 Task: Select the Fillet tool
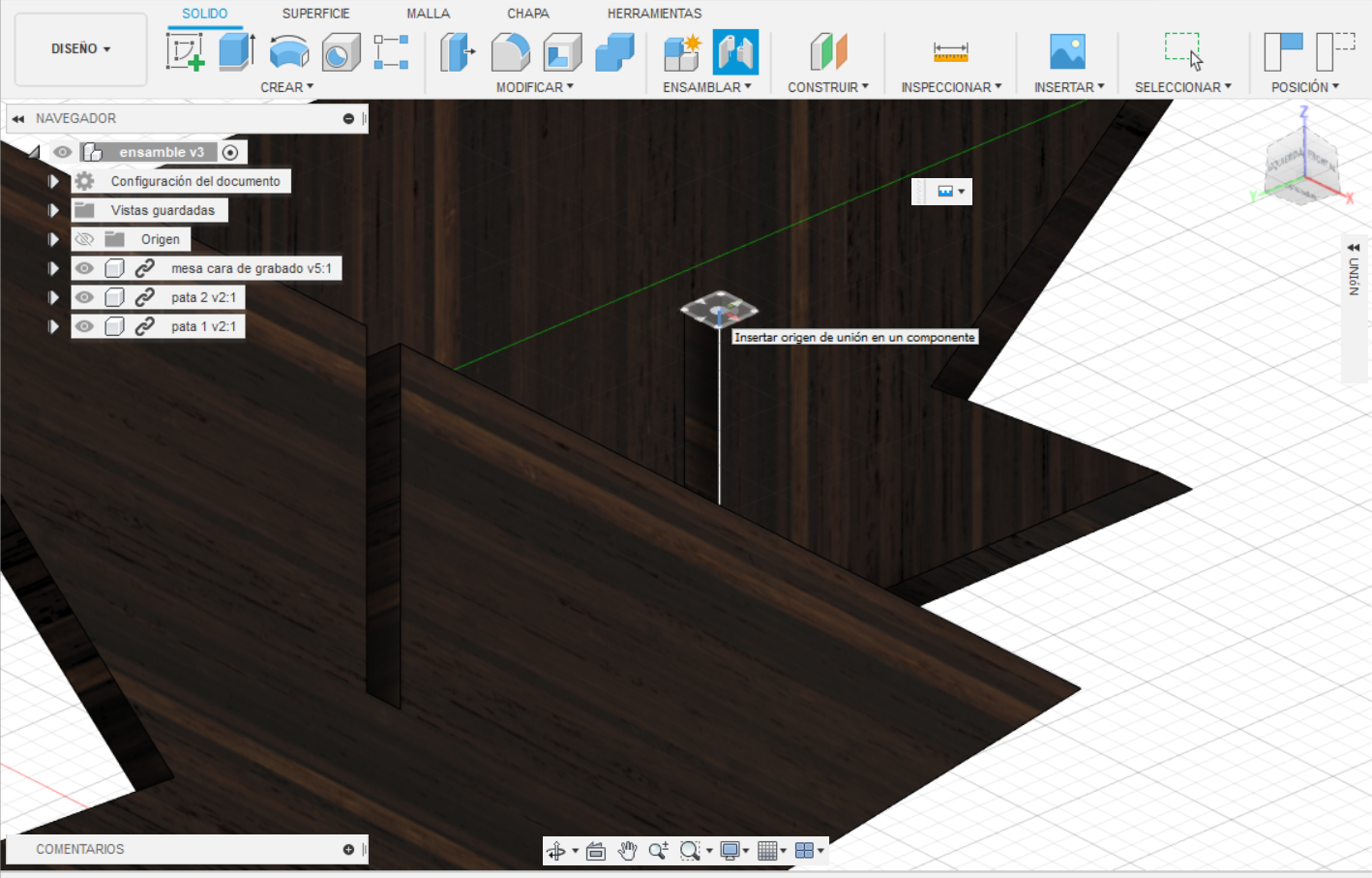(x=510, y=51)
